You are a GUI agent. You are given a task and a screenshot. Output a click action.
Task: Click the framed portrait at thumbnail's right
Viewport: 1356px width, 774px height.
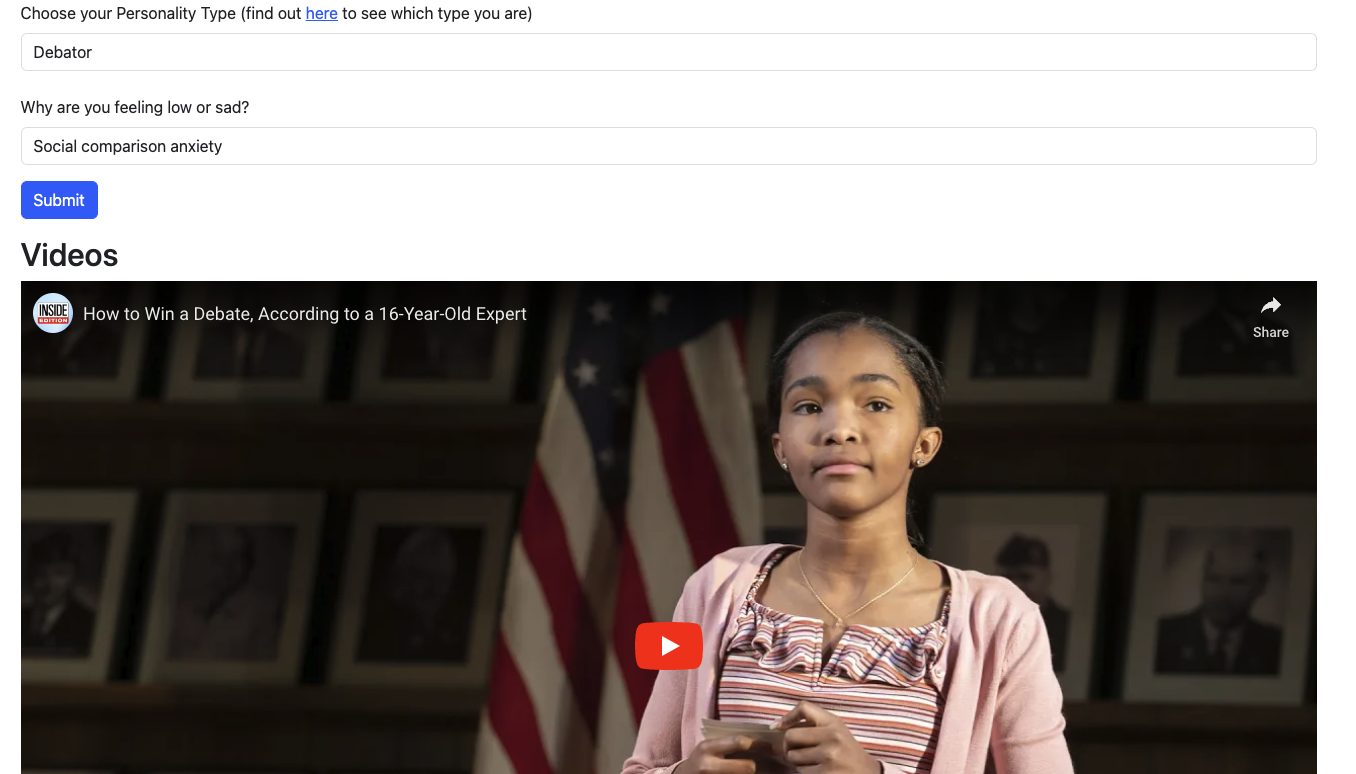point(1221,590)
